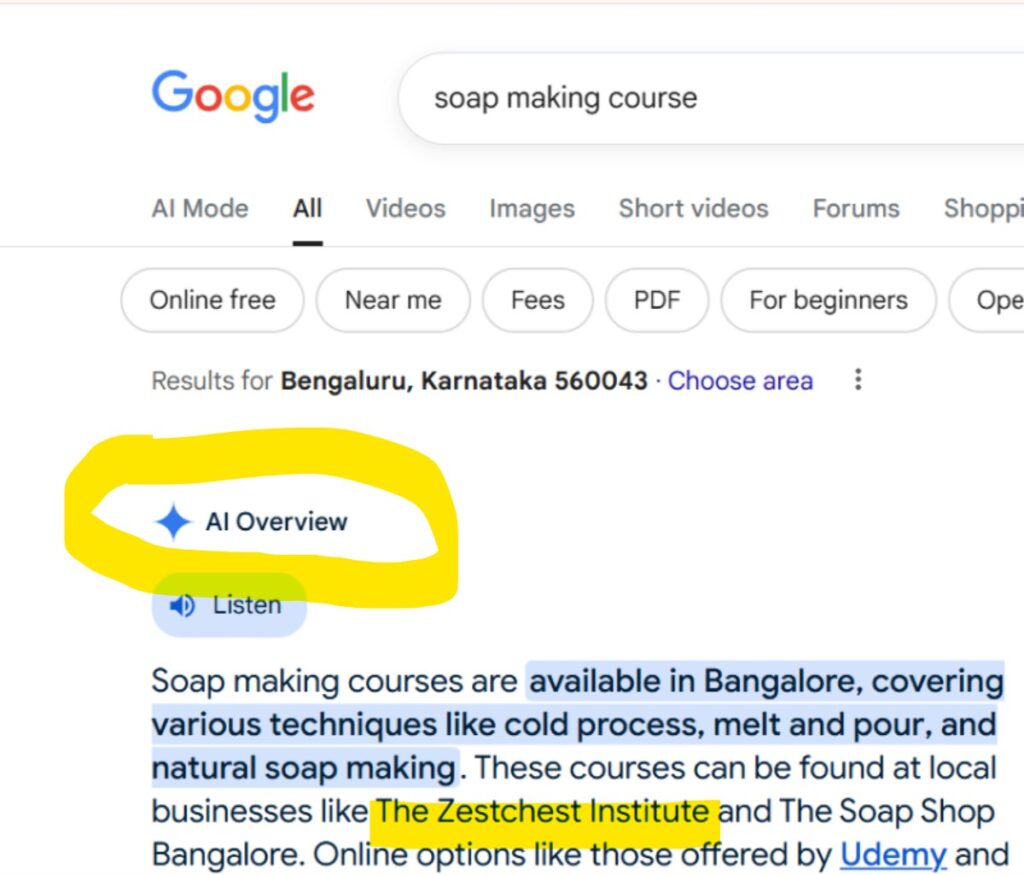Switch to the AI Mode tab
This screenshot has height=875, width=1024.
200,208
